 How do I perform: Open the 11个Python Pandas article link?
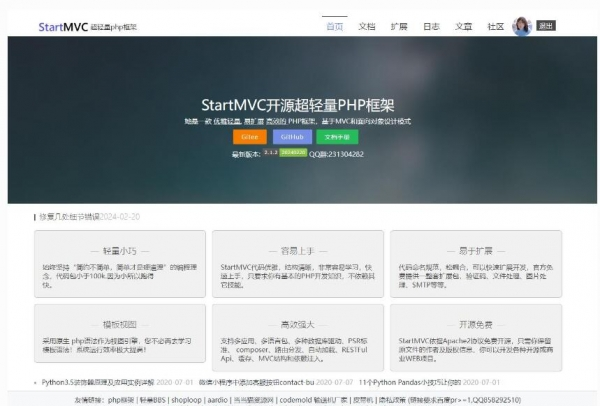tap(410, 382)
